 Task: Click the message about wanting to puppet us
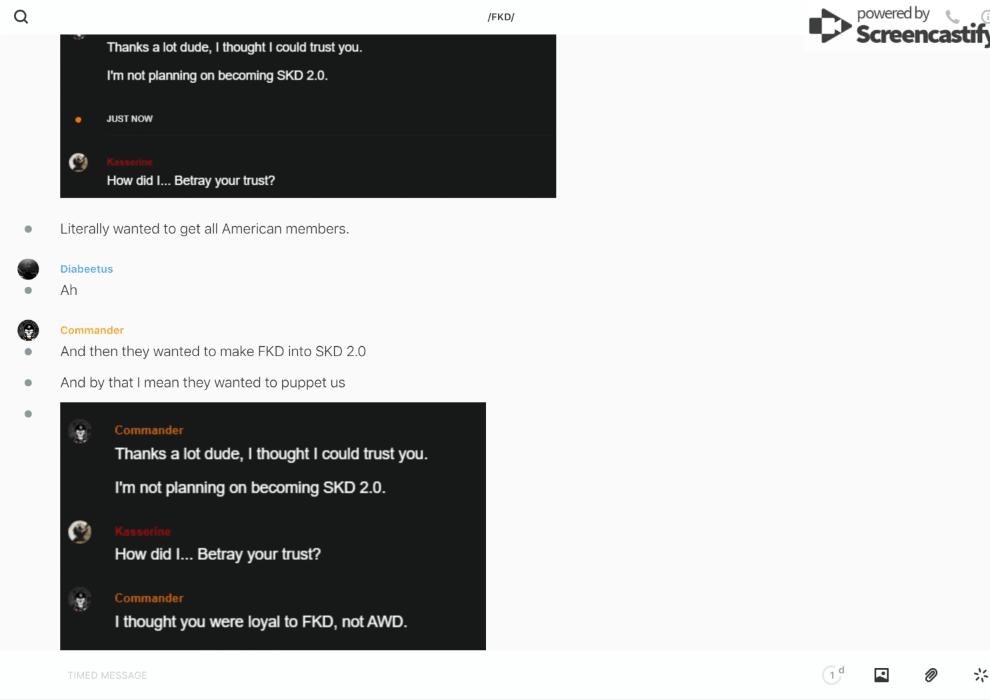pos(202,382)
